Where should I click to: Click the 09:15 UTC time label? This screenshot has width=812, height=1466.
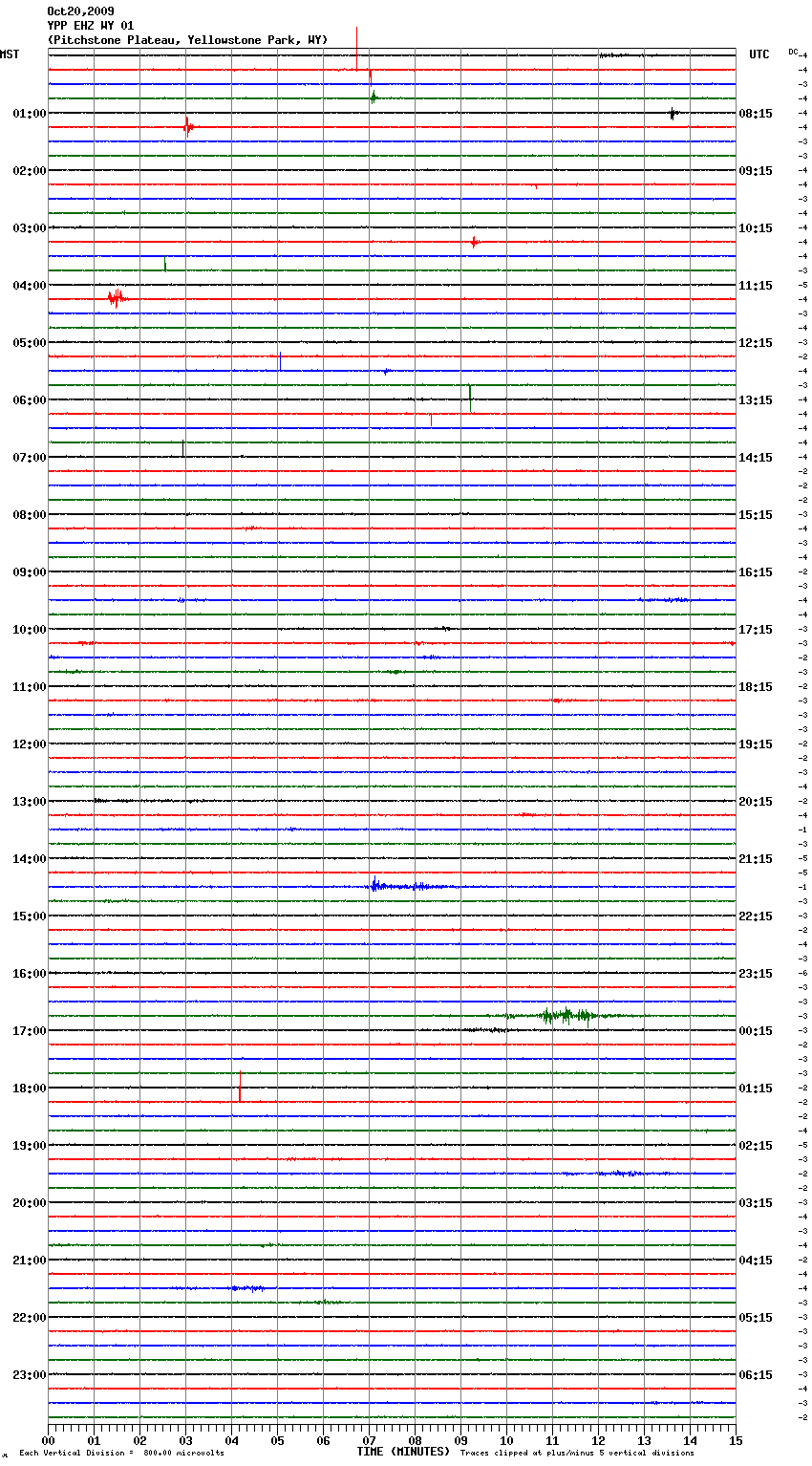(x=756, y=171)
